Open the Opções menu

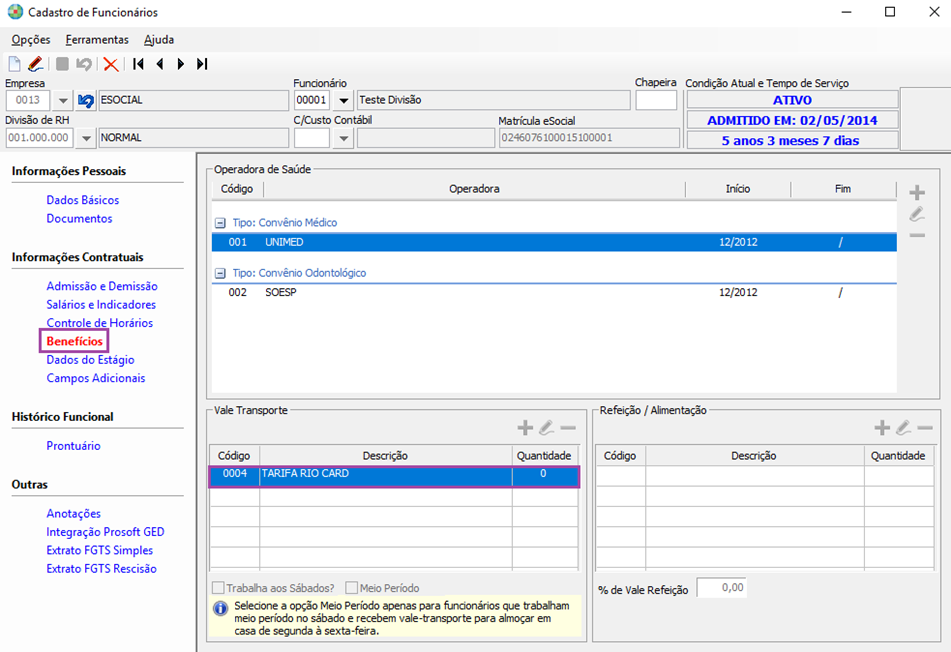(x=31, y=40)
